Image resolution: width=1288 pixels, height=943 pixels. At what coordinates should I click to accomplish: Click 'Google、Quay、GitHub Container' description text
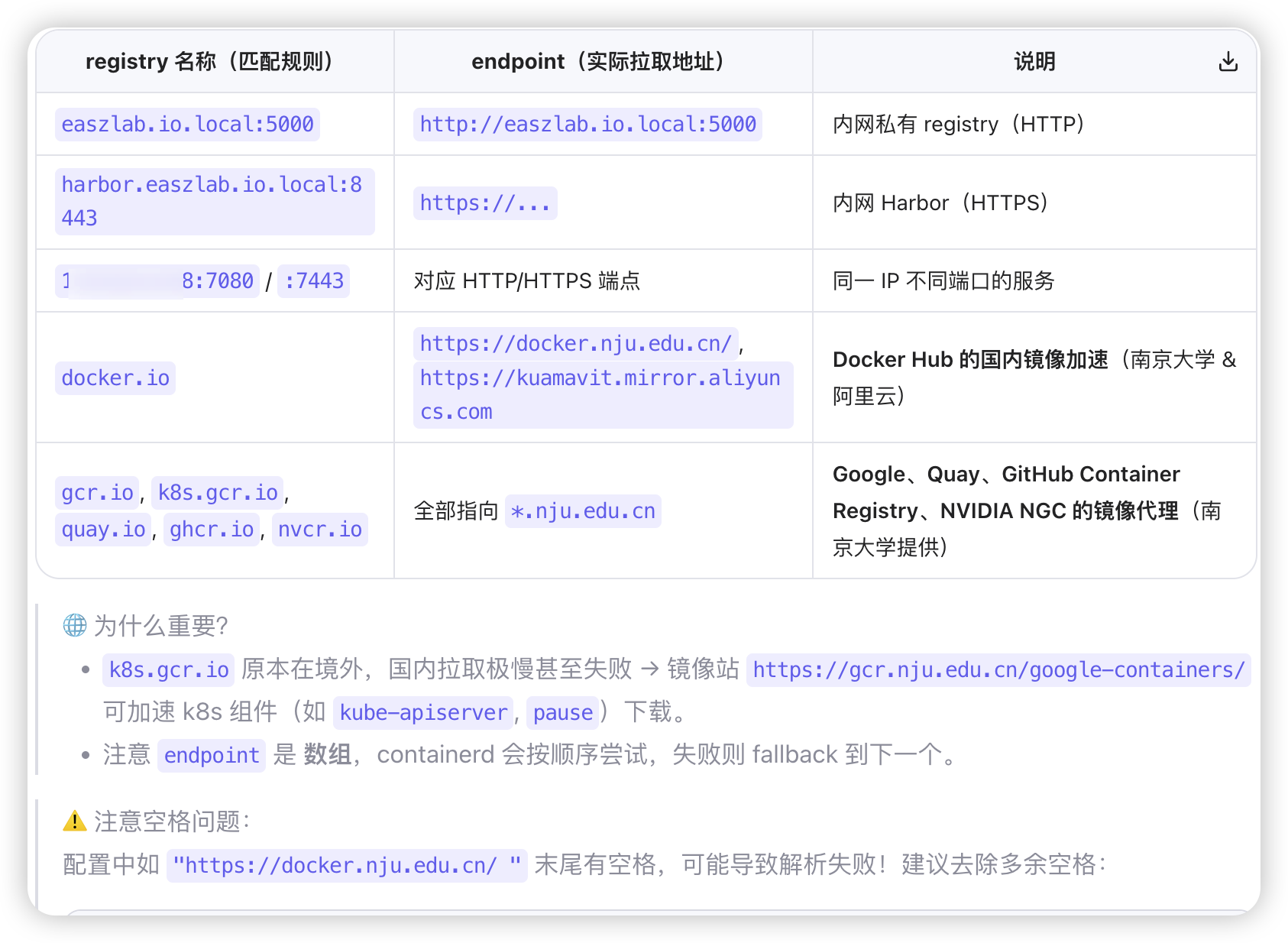point(1006,474)
